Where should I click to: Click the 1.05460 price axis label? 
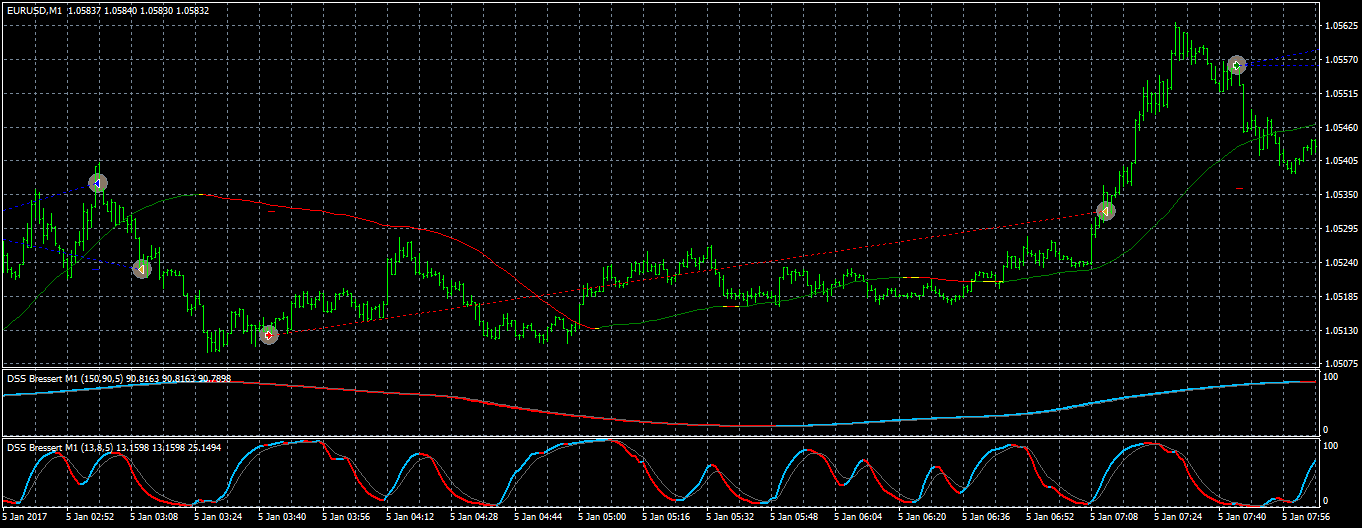click(1340, 128)
